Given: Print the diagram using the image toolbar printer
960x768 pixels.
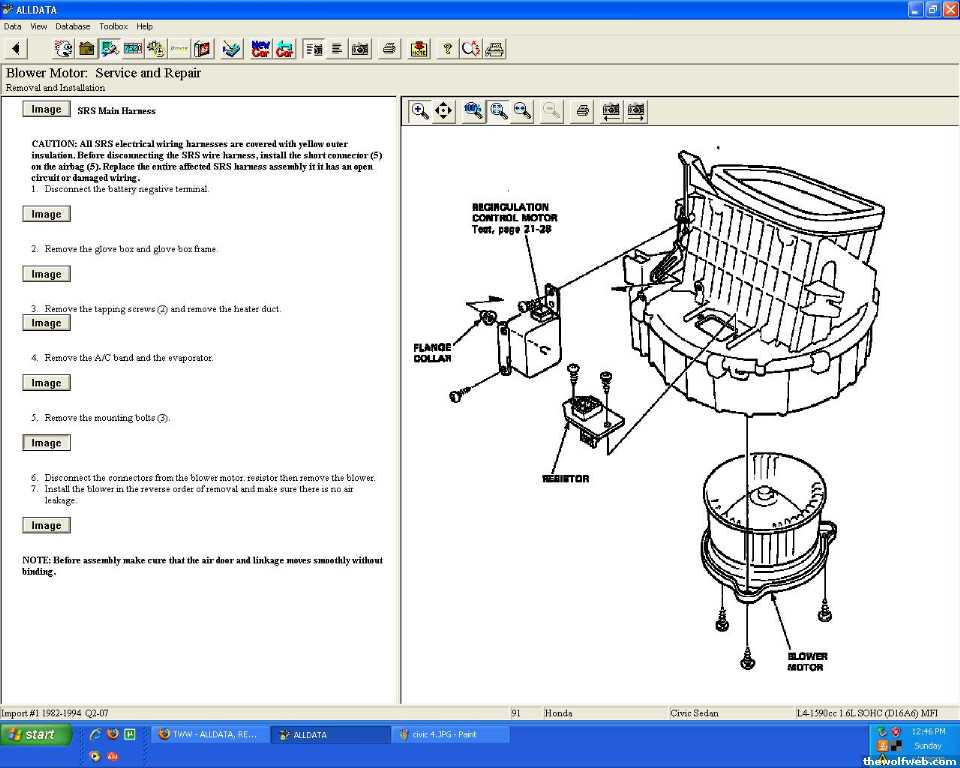Looking at the screenshot, I should [x=582, y=111].
